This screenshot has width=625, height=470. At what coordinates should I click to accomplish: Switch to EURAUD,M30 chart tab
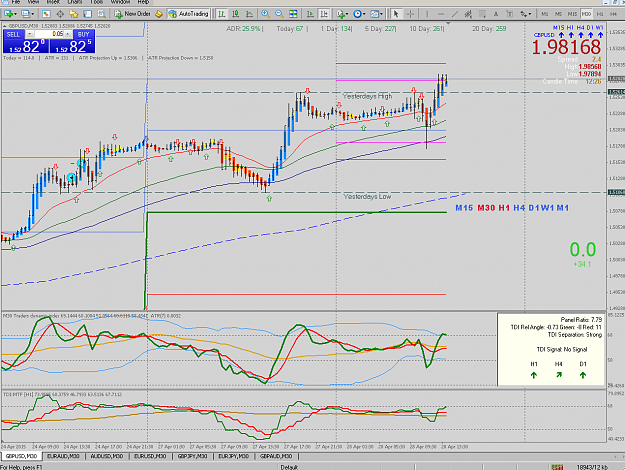tap(63, 456)
